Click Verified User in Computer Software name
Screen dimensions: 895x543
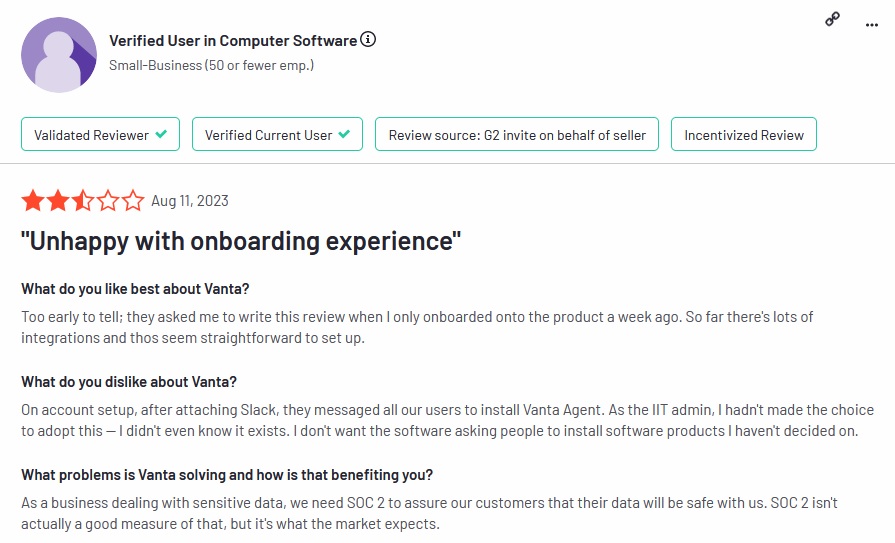pos(232,41)
